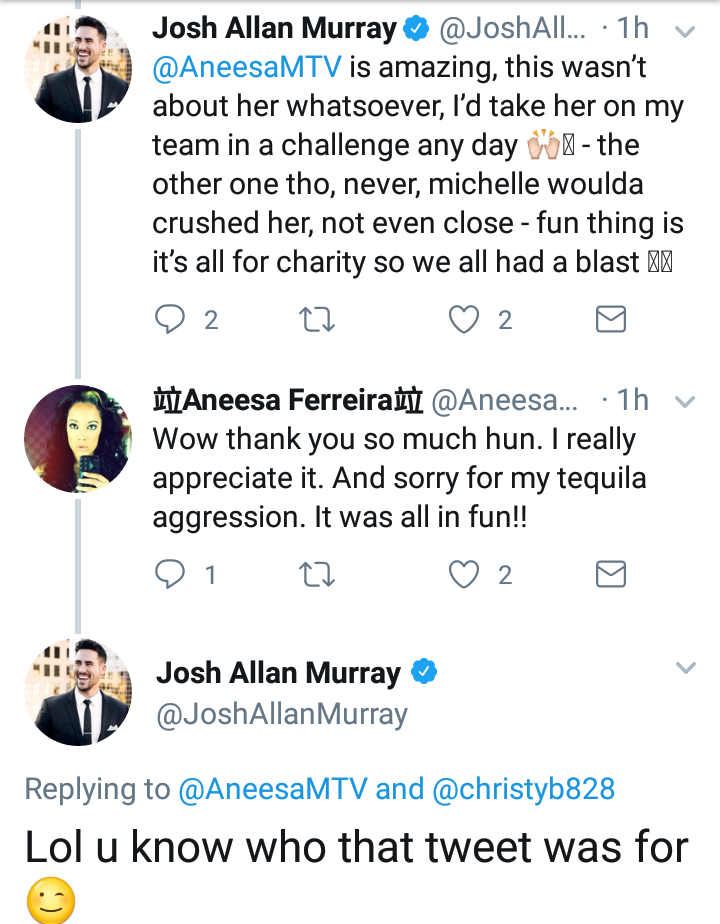
Task: Reply to Josh's first tweet about AneesaMTV
Action: tap(170, 319)
